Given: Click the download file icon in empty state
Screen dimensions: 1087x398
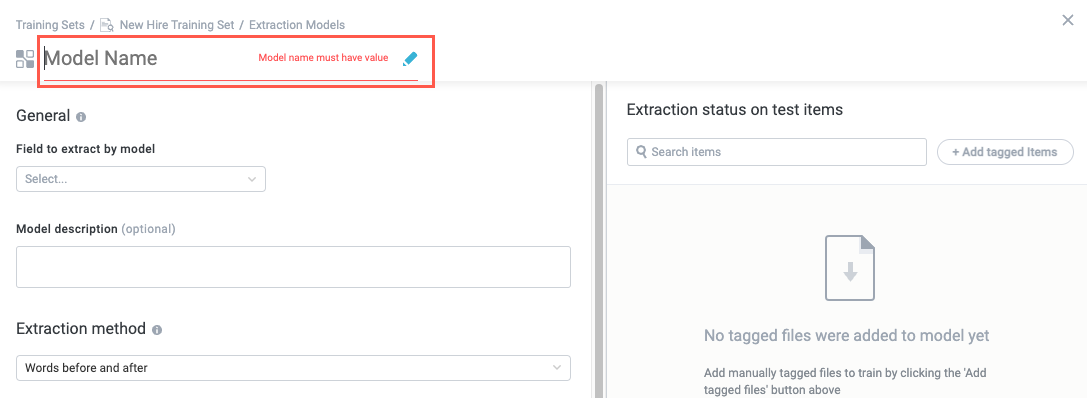Looking at the screenshot, I should tap(850, 268).
